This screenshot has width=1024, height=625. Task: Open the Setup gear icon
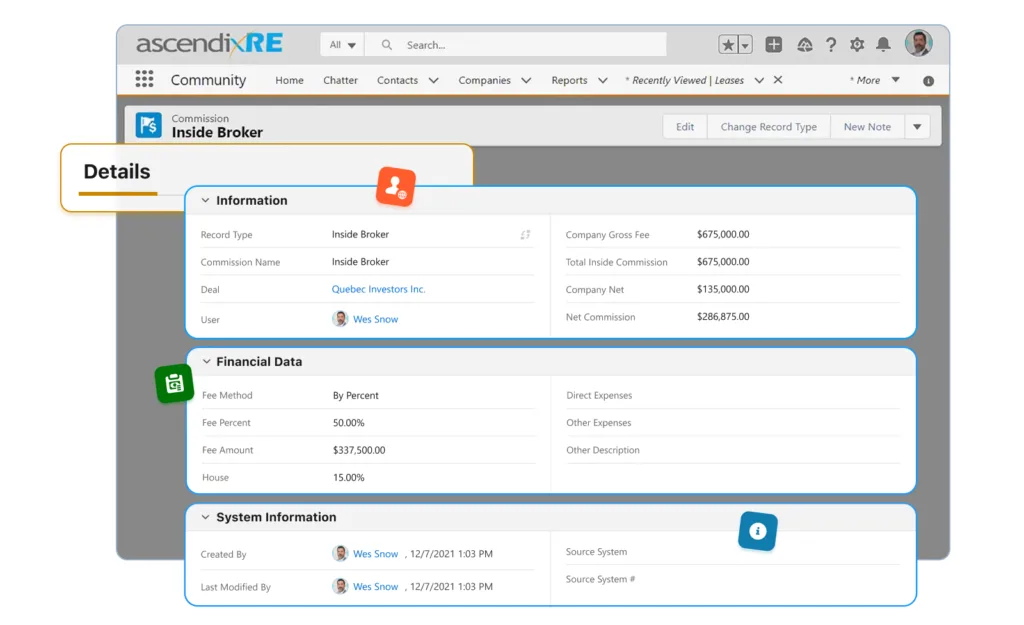pos(857,45)
